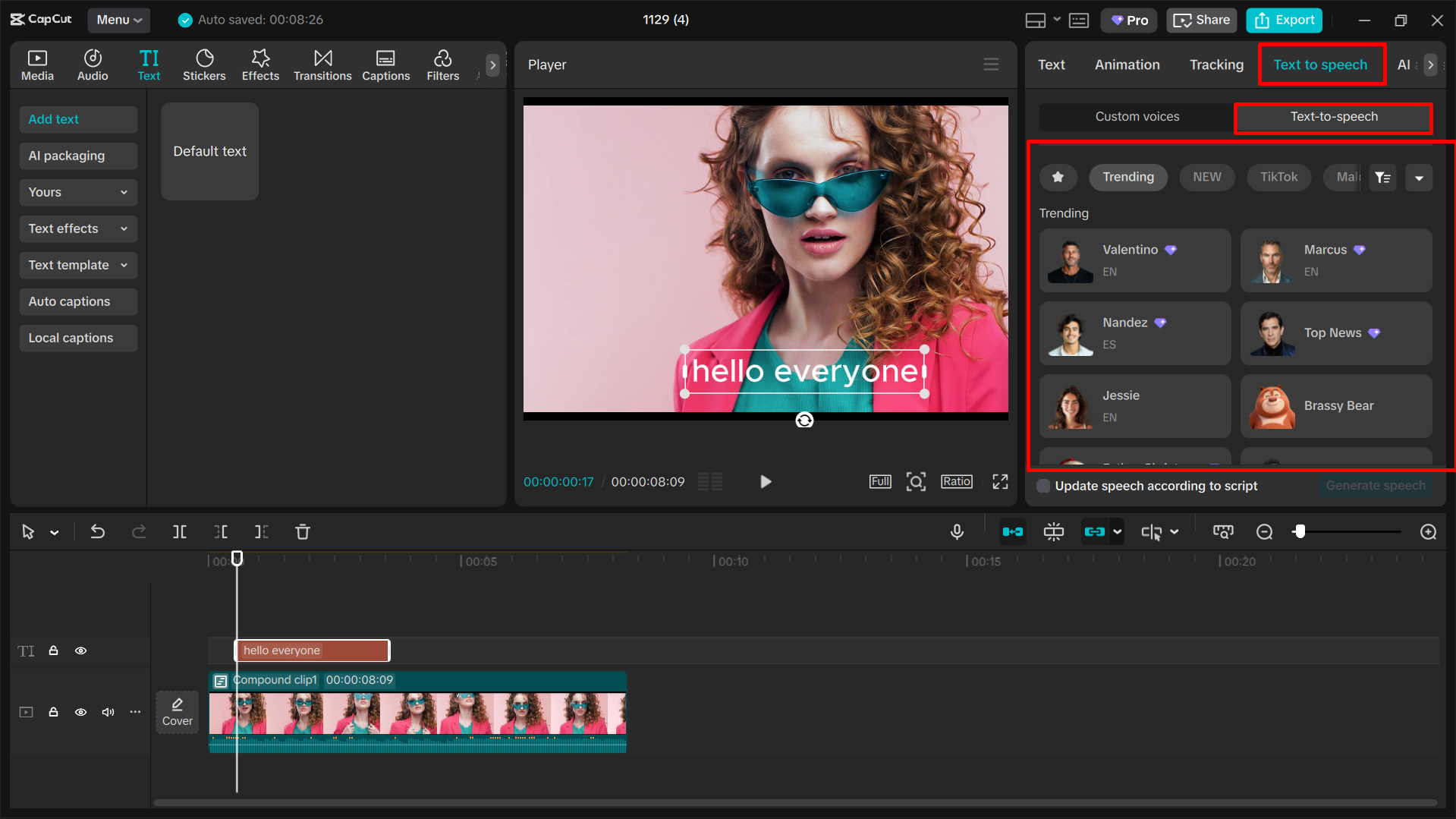The image size is (1456, 819).
Task: Select the Custom voices tab
Action: [x=1137, y=117]
